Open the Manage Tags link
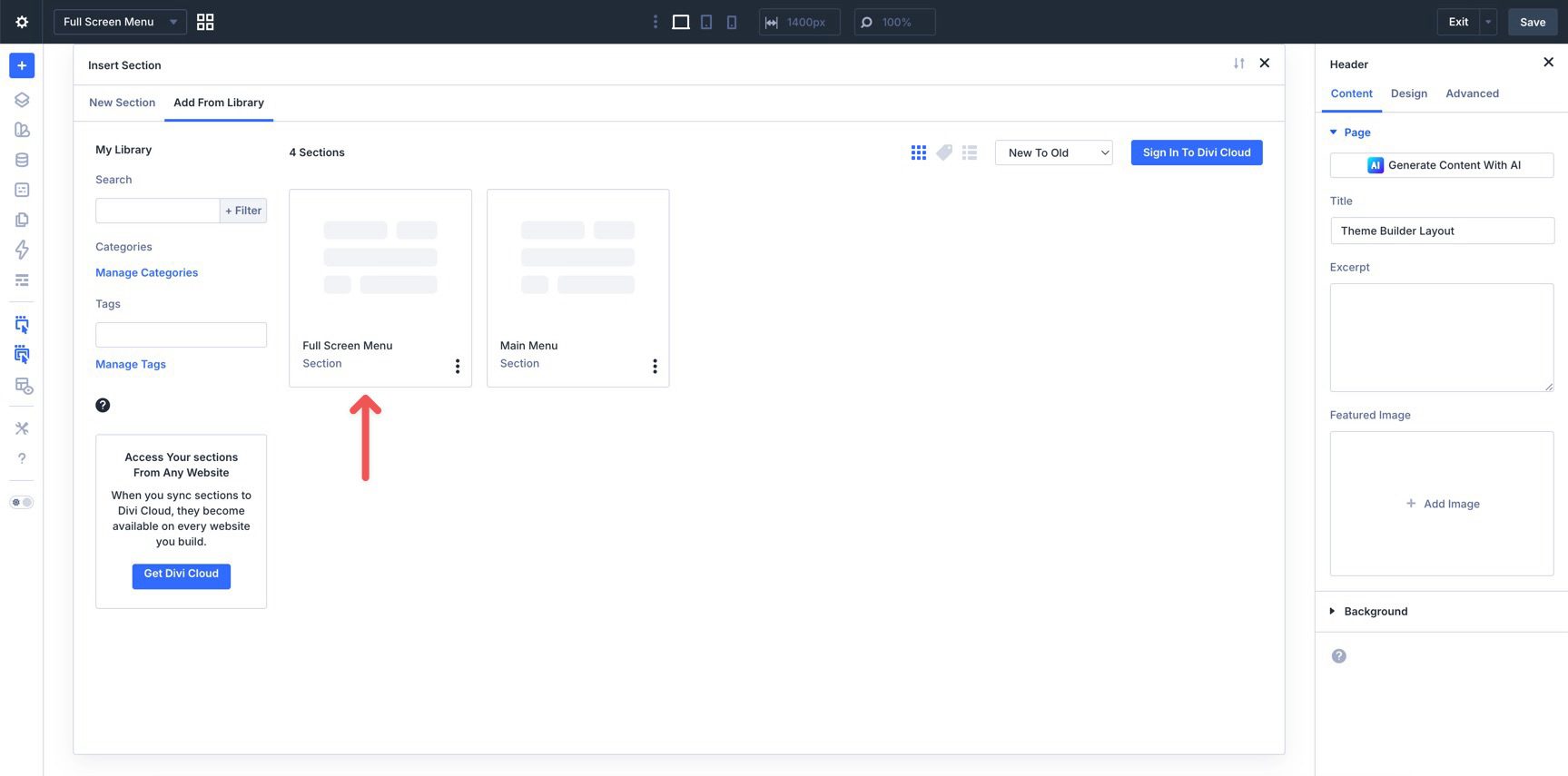 coord(131,364)
